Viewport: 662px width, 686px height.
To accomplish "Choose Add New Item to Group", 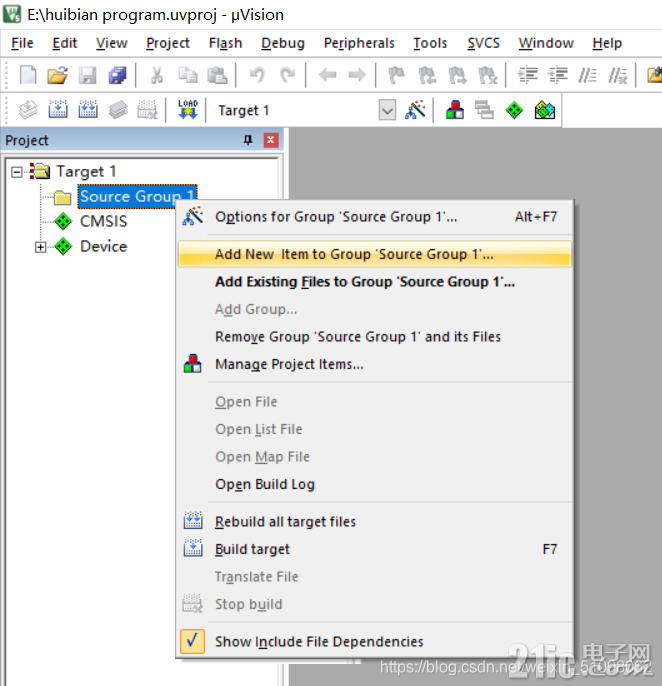I will [x=375, y=254].
